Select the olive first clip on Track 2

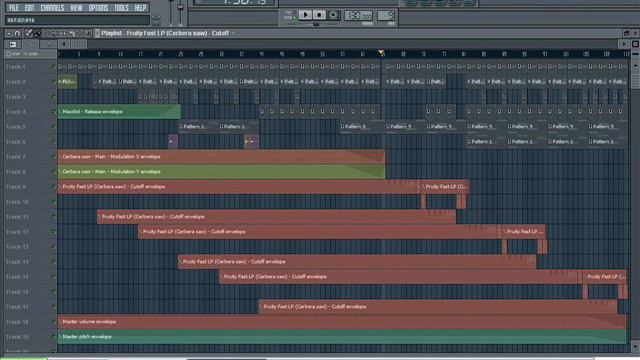click(67, 82)
